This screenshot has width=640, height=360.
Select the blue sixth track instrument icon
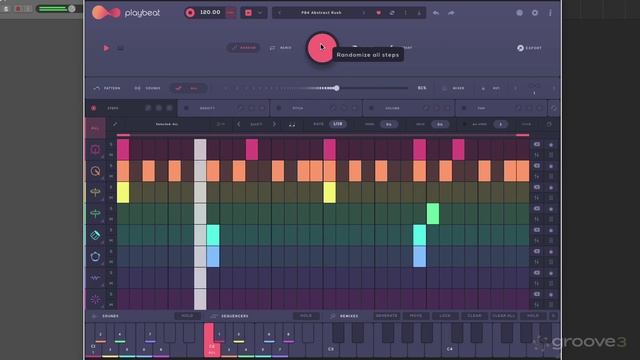point(95,256)
